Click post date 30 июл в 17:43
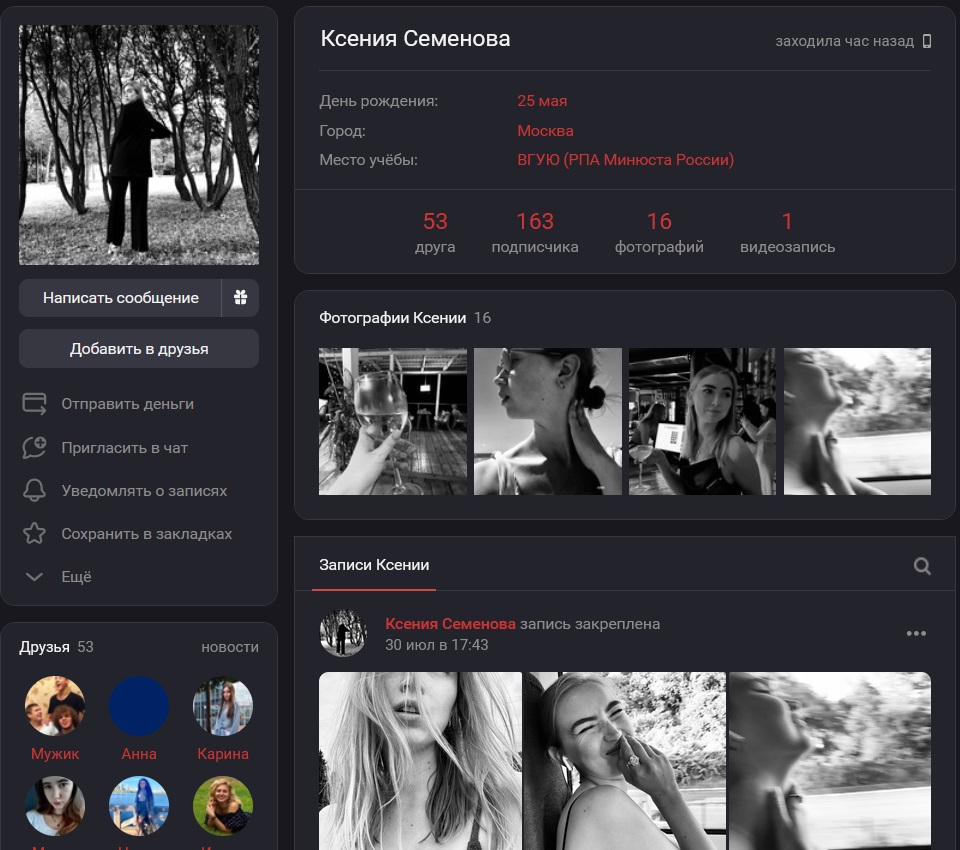This screenshot has height=850, width=960. point(437,645)
